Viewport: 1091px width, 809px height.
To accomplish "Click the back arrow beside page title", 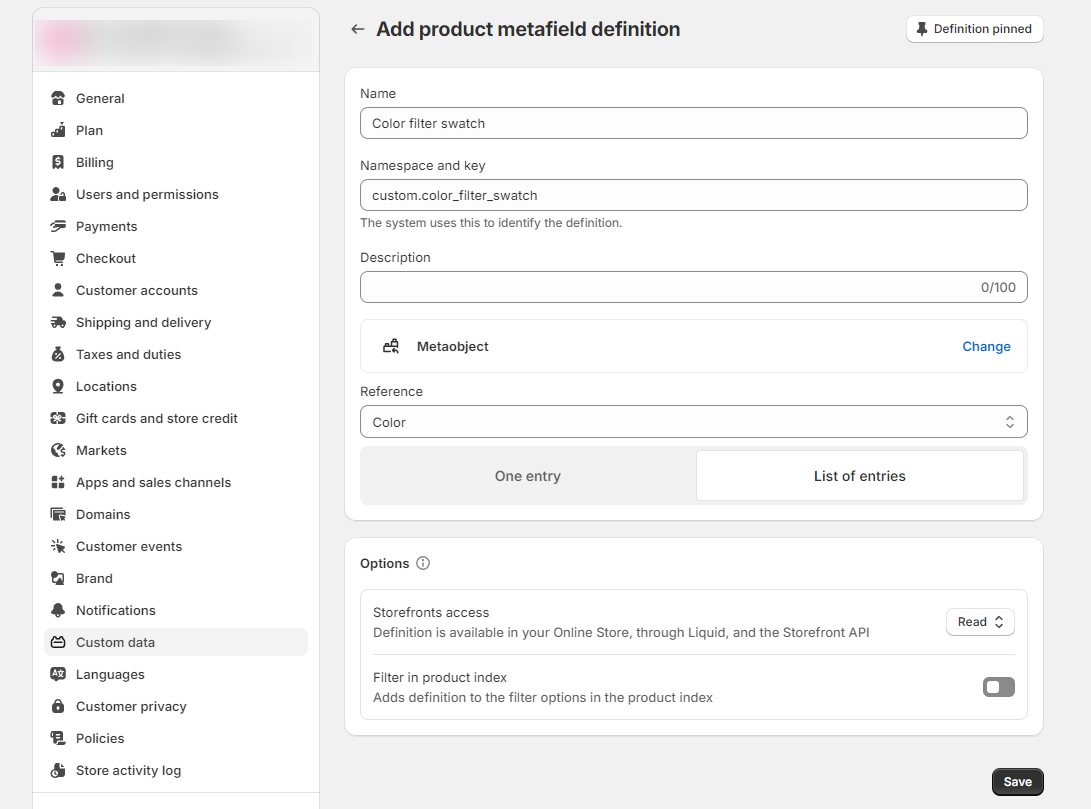I will (x=358, y=30).
